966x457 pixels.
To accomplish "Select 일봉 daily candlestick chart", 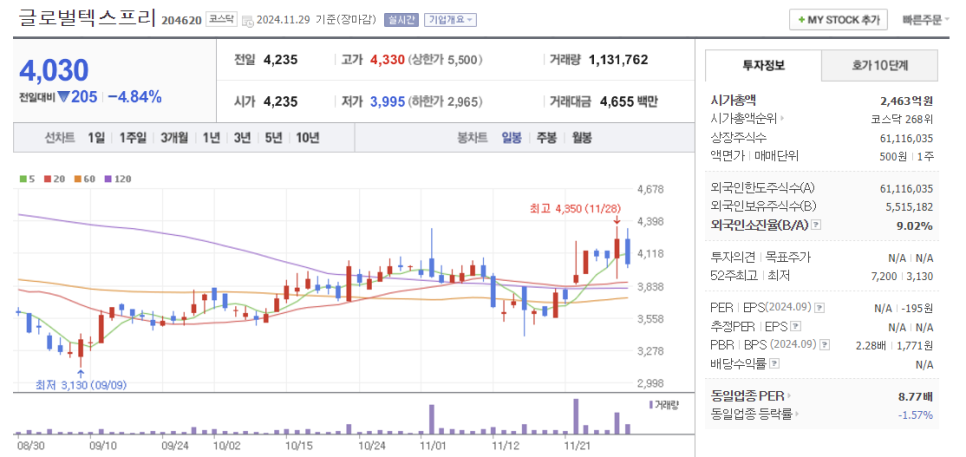I will [511, 138].
